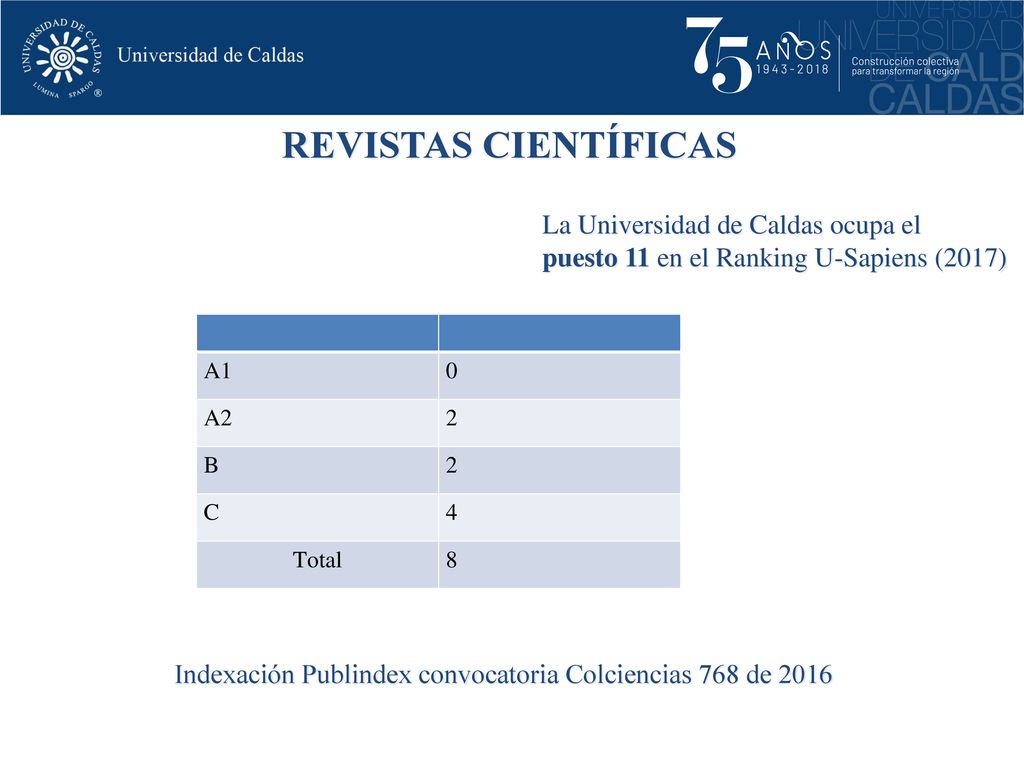Click the '1943-2018' years text

pos(792,69)
